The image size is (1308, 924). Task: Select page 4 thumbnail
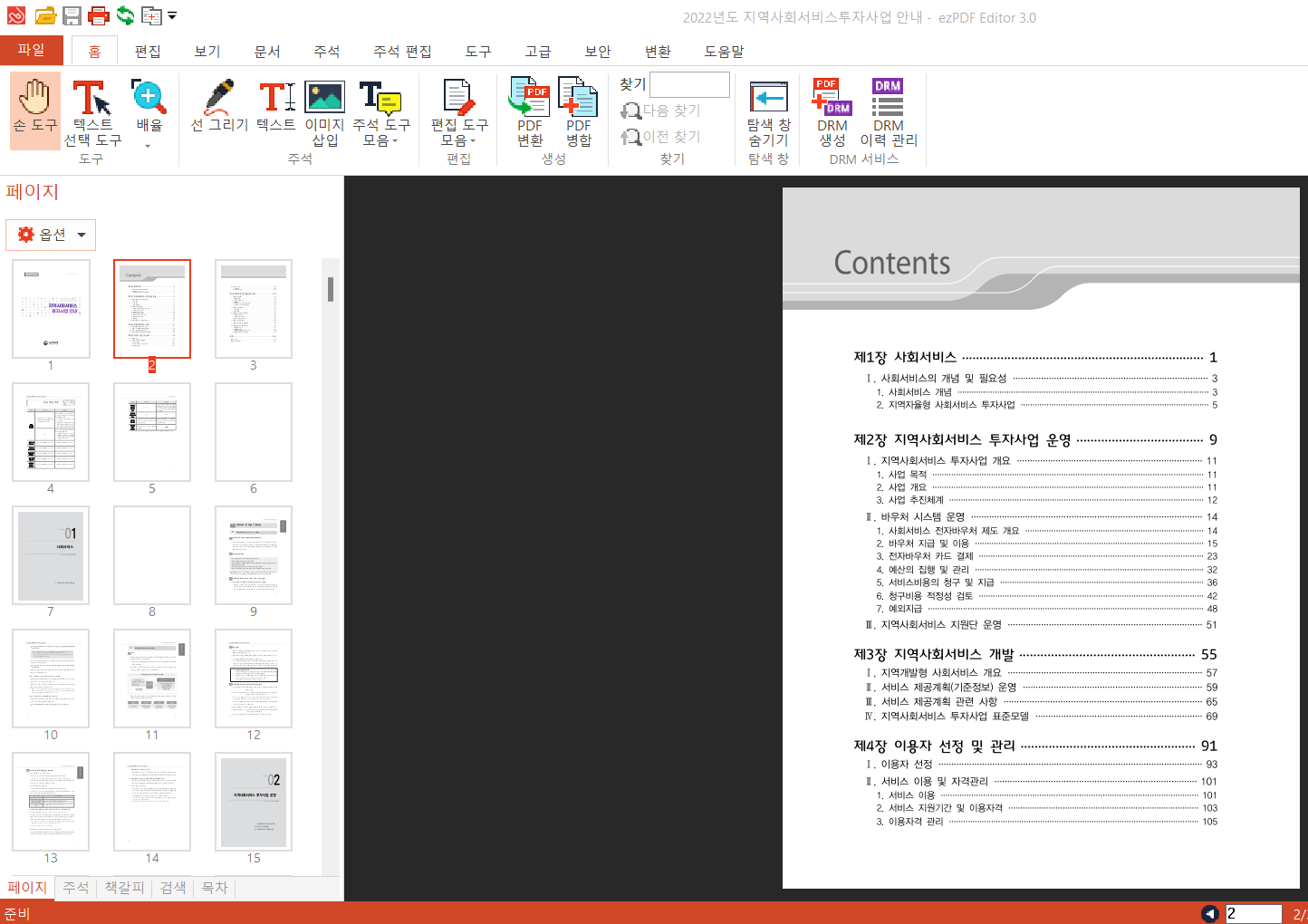pos(51,432)
